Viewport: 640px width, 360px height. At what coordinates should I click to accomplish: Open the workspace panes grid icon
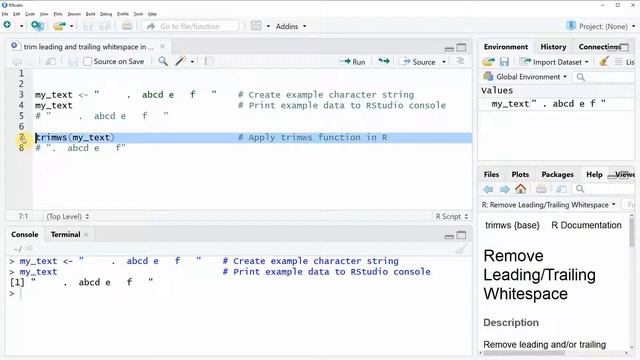tap(256, 26)
